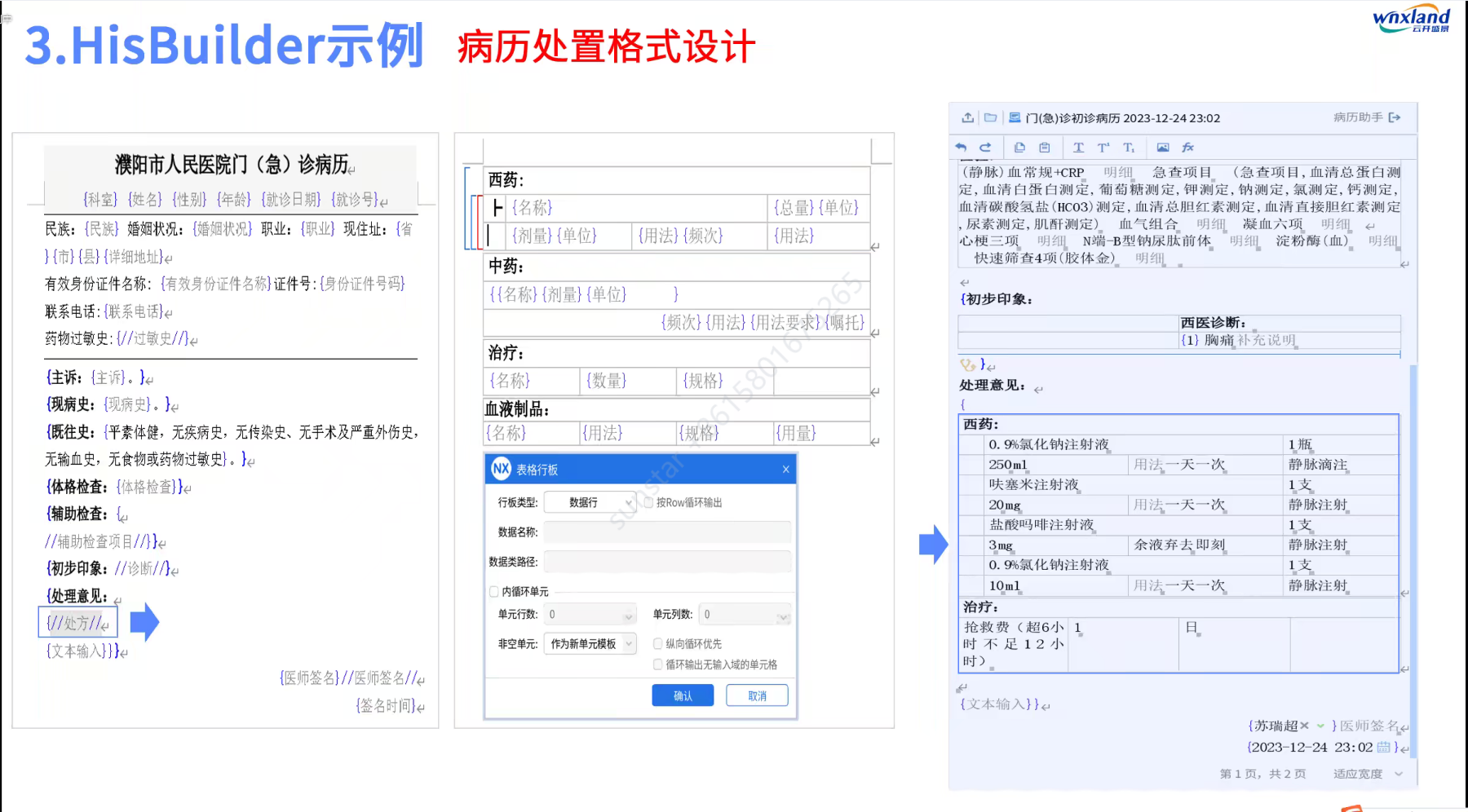Click 明细 link after 血常规+CRP

coord(1118,172)
